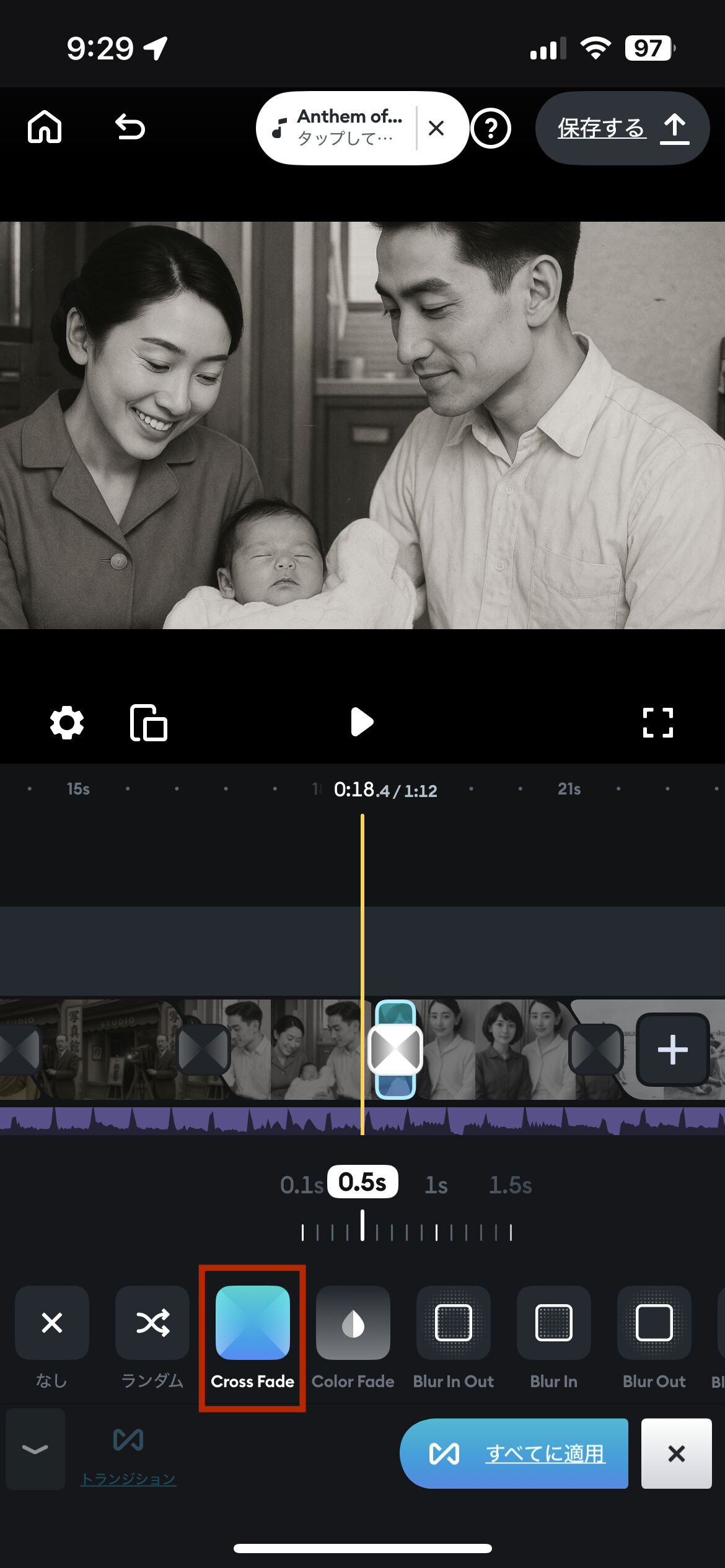Tap すべてに適用 to apply to all

click(514, 1453)
